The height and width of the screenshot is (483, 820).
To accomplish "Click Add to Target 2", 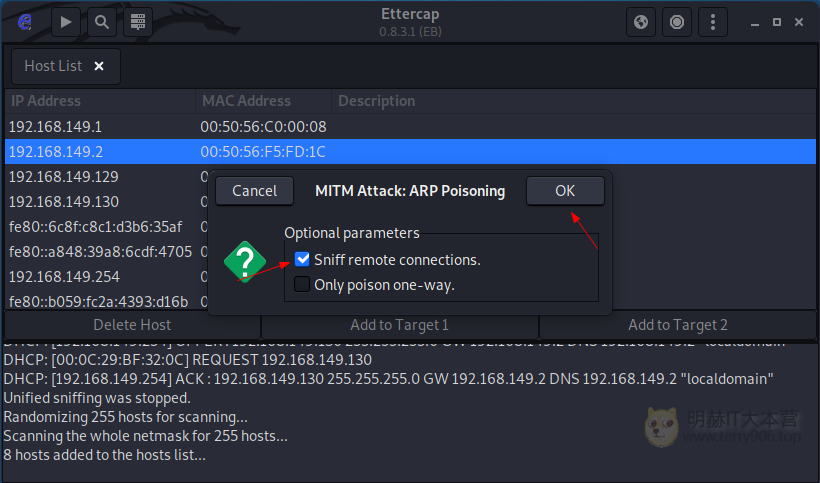I will click(x=678, y=325).
